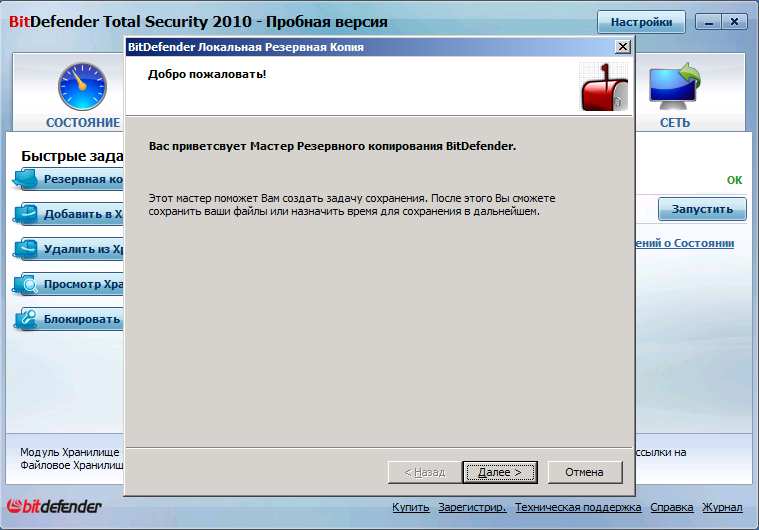Click the Отмена button

point(585,472)
